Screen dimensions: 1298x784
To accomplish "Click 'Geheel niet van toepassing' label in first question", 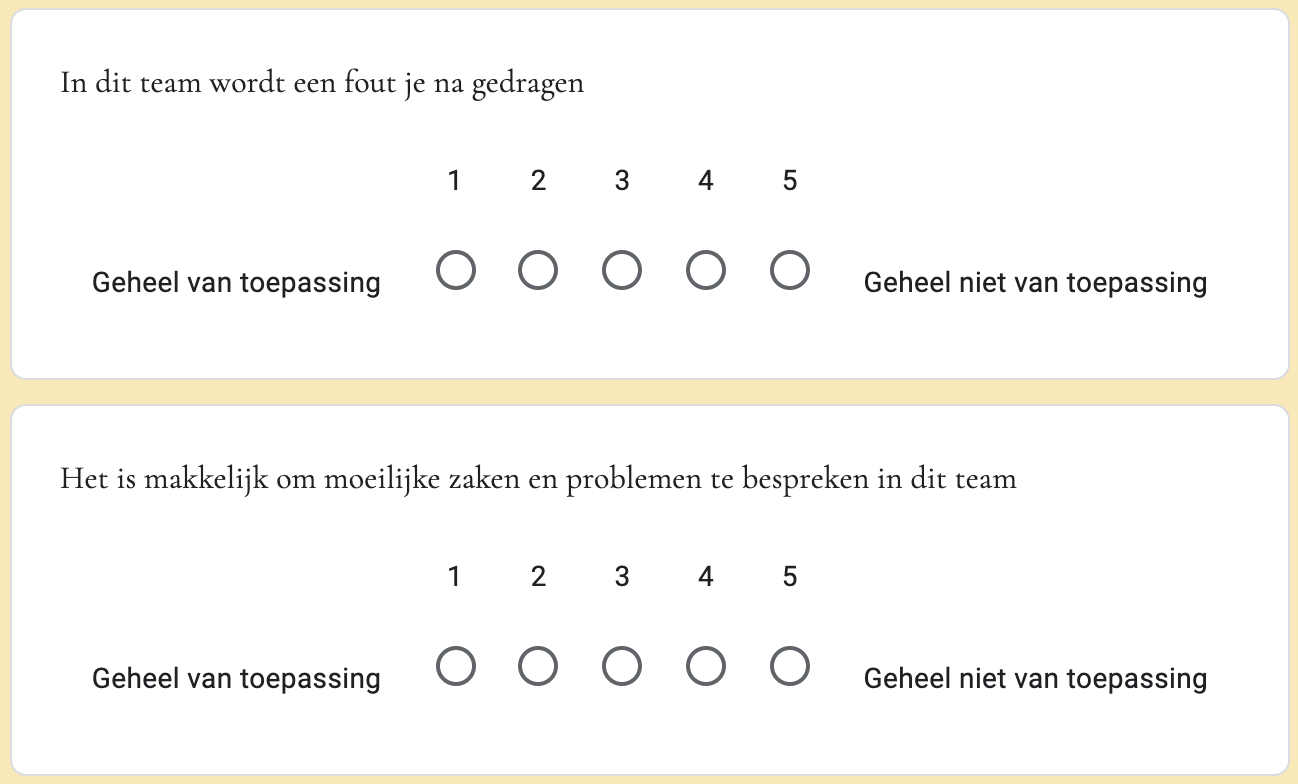I will (x=1035, y=283).
